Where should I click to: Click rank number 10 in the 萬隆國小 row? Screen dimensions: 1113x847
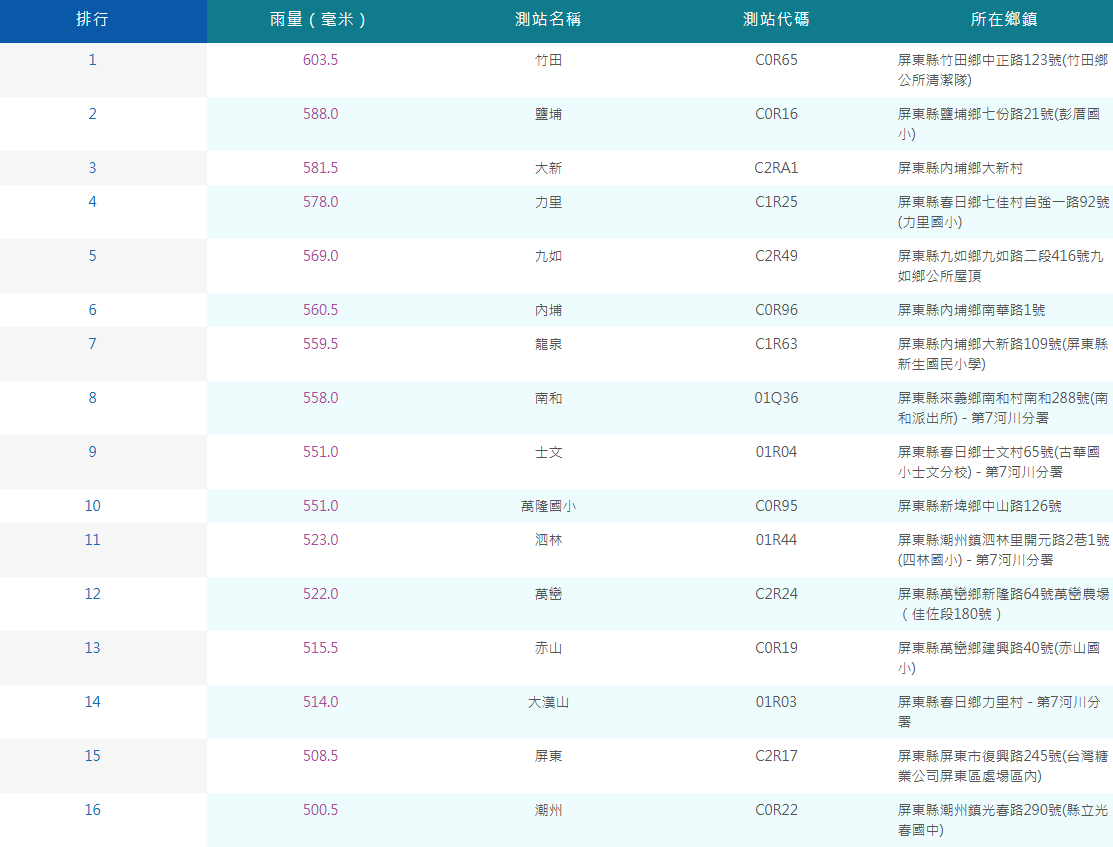[x=92, y=506]
